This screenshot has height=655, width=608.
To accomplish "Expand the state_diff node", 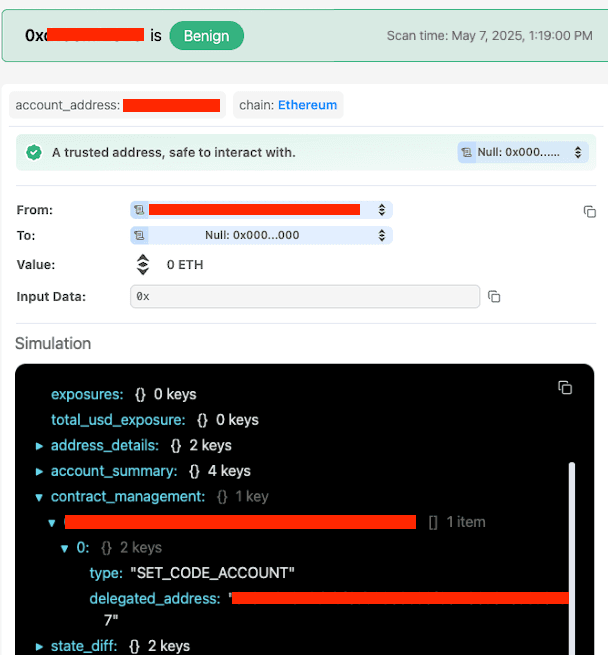I will click(x=39, y=647).
